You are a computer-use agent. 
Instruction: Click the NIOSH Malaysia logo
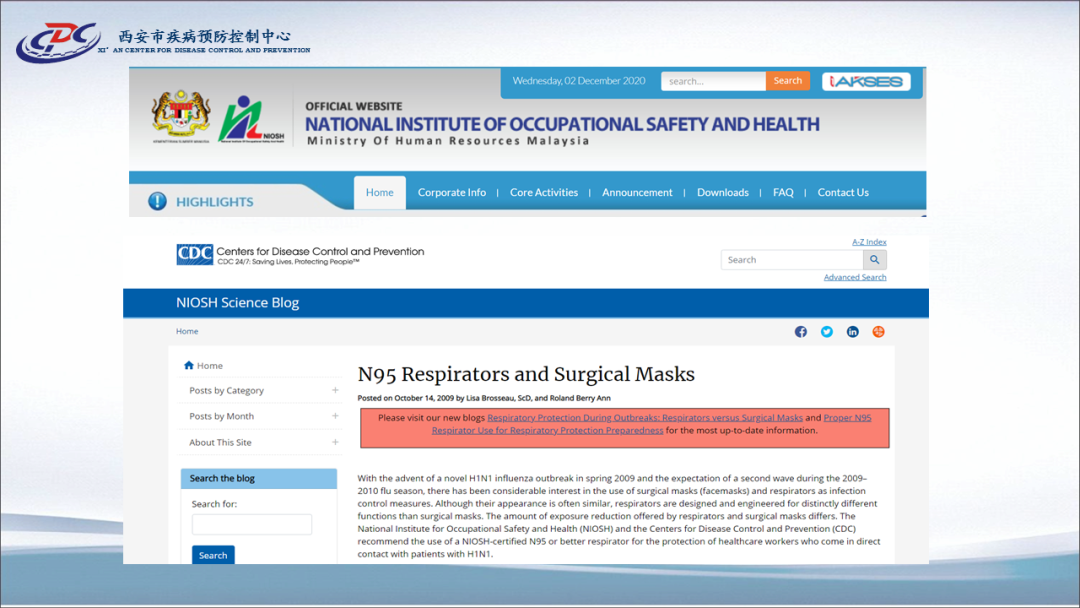pos(251,119)
